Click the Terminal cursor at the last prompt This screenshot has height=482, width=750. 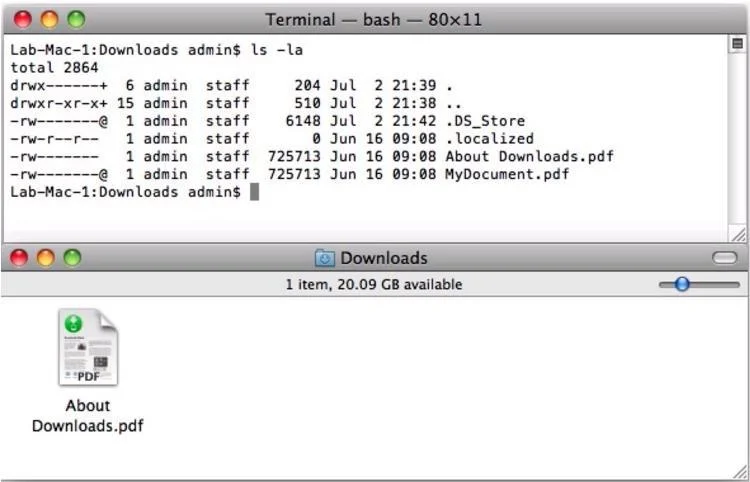[x=254, y=192]
